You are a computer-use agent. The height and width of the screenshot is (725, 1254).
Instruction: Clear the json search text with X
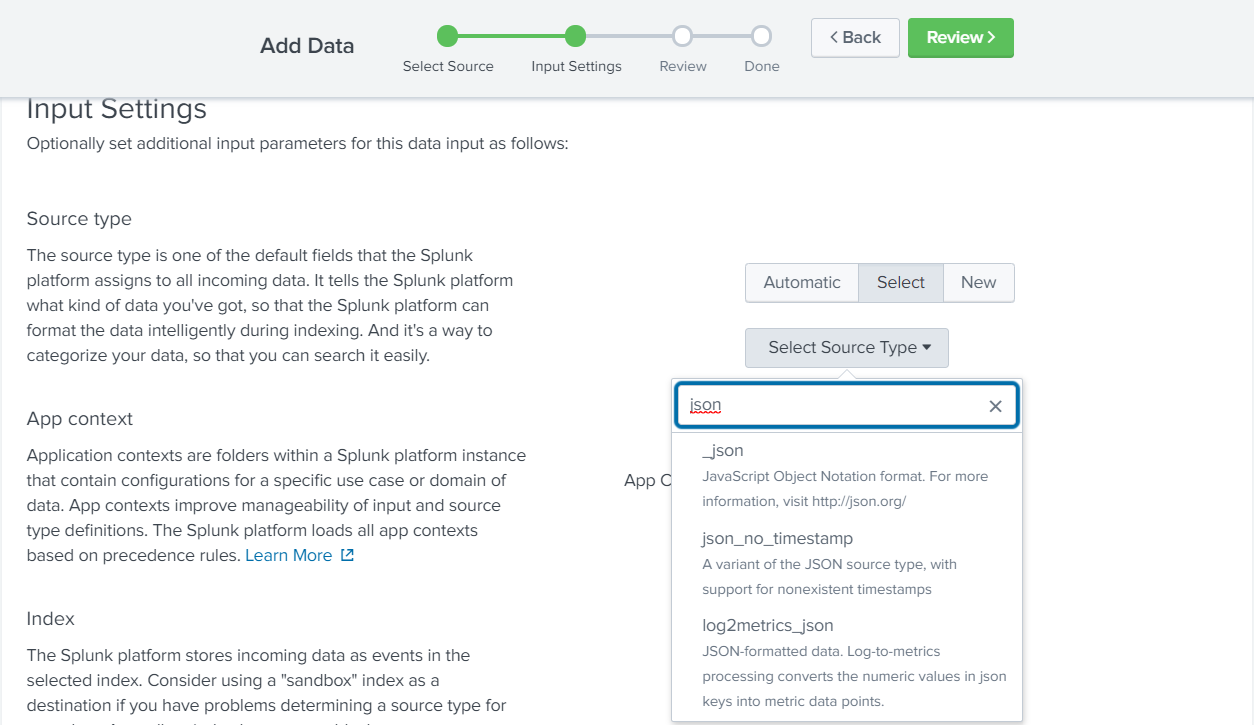995,406
